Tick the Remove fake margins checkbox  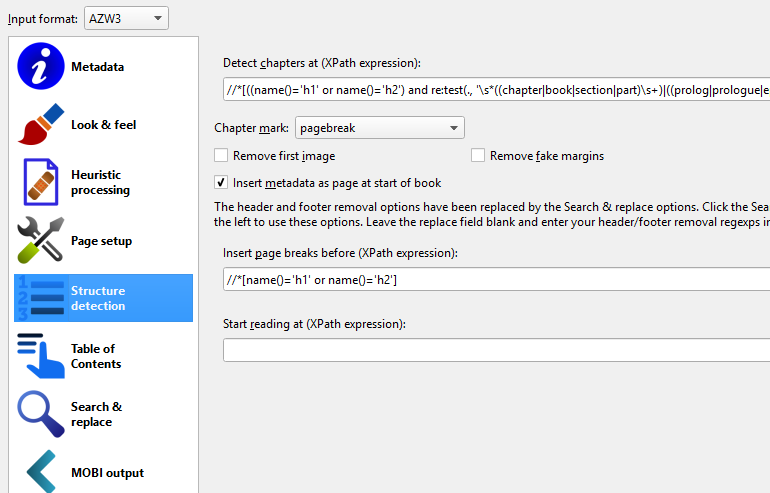point(478,156)
